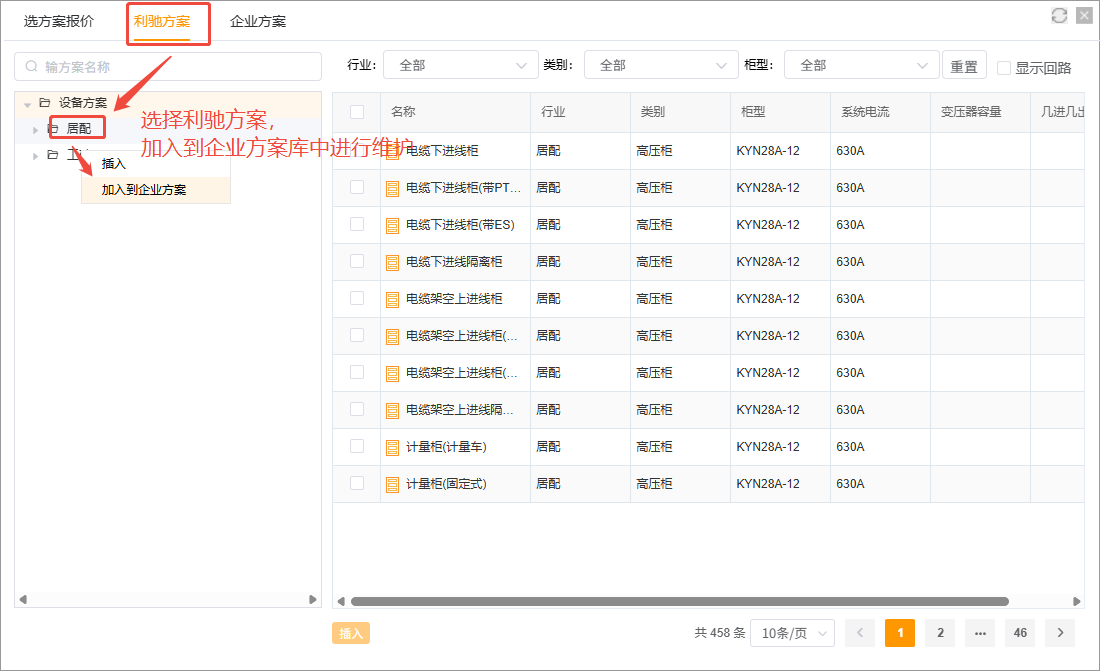Click the current page 1 button
The width and height of the screenshot is (1100, 671).
900,633
